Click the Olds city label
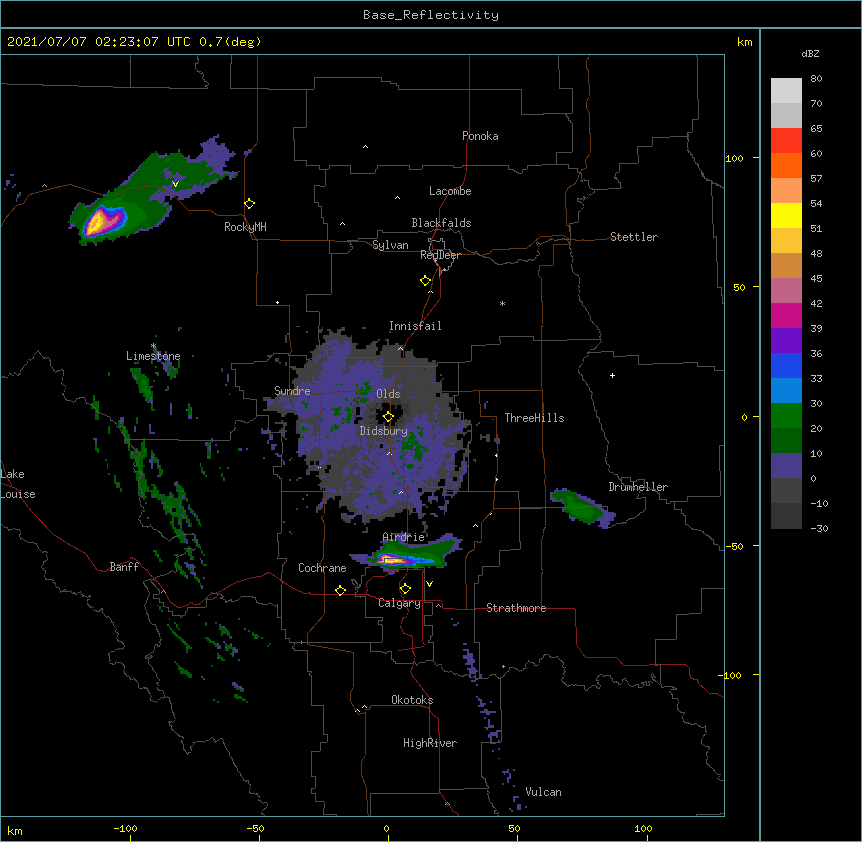Image resolution: width=862 pixels, height=842 pixels. click(388, 394)
